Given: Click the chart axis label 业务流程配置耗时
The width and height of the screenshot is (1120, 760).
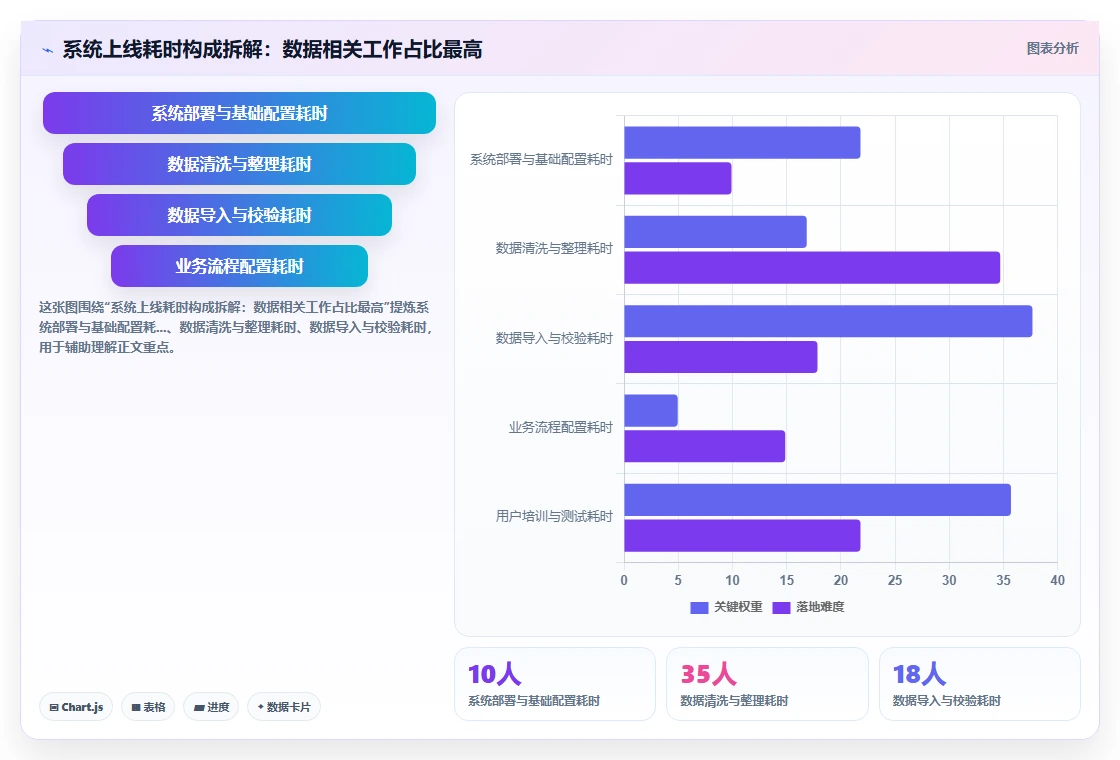Looking at the screenshot, I should (x=561, y=427).
